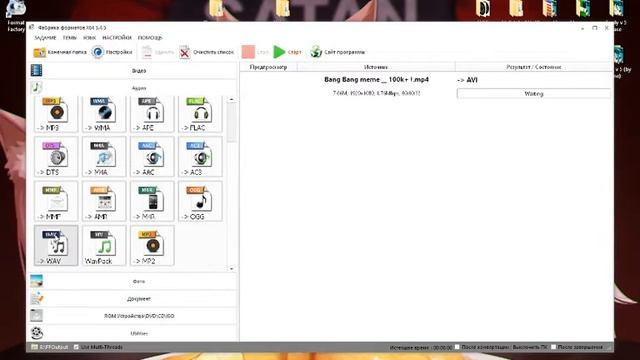Toggle the Use Multi-Threads checkbox
The image size is (640, 360).
click(76, 347)
